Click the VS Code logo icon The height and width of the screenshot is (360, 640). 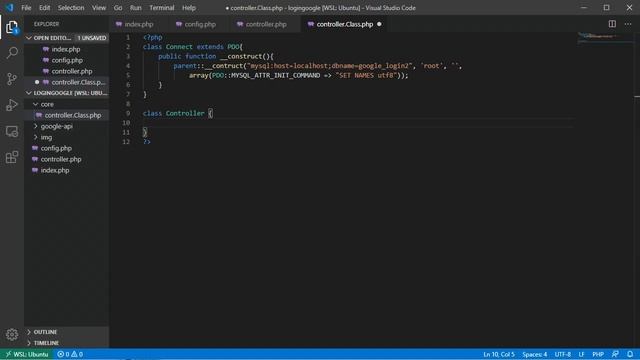tap(9, 8)
